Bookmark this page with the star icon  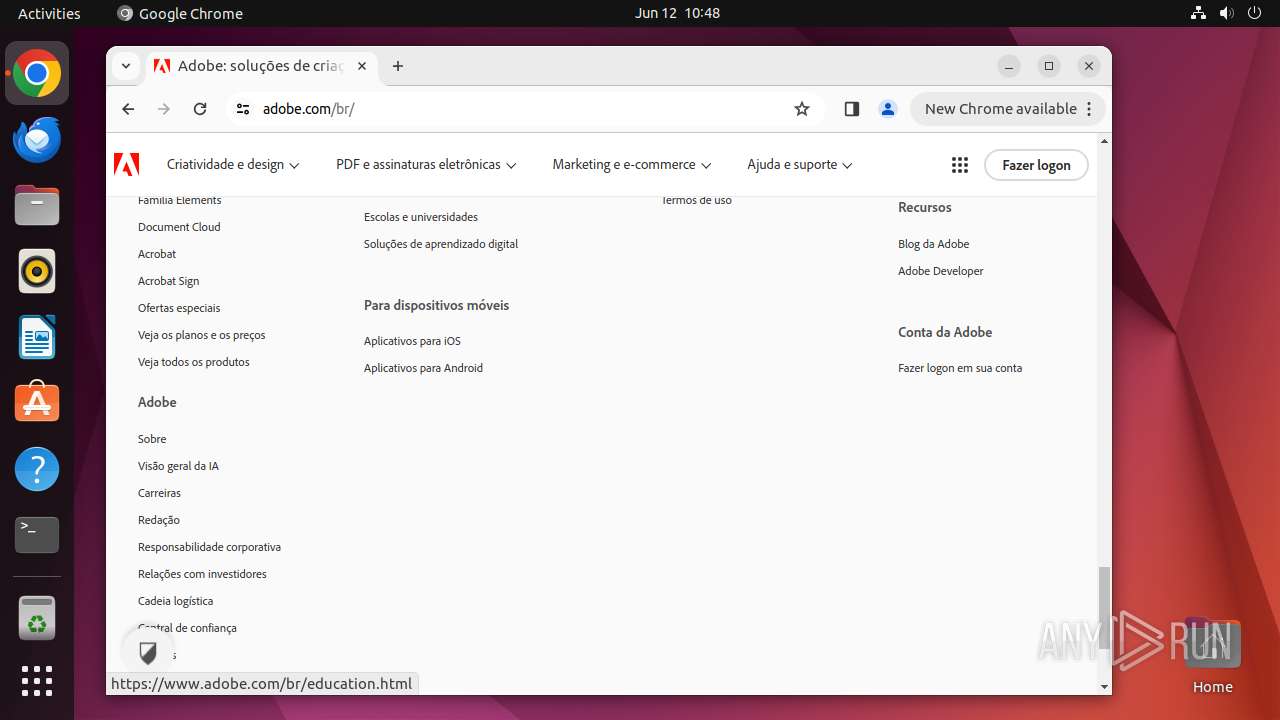[x=802, y=109]
